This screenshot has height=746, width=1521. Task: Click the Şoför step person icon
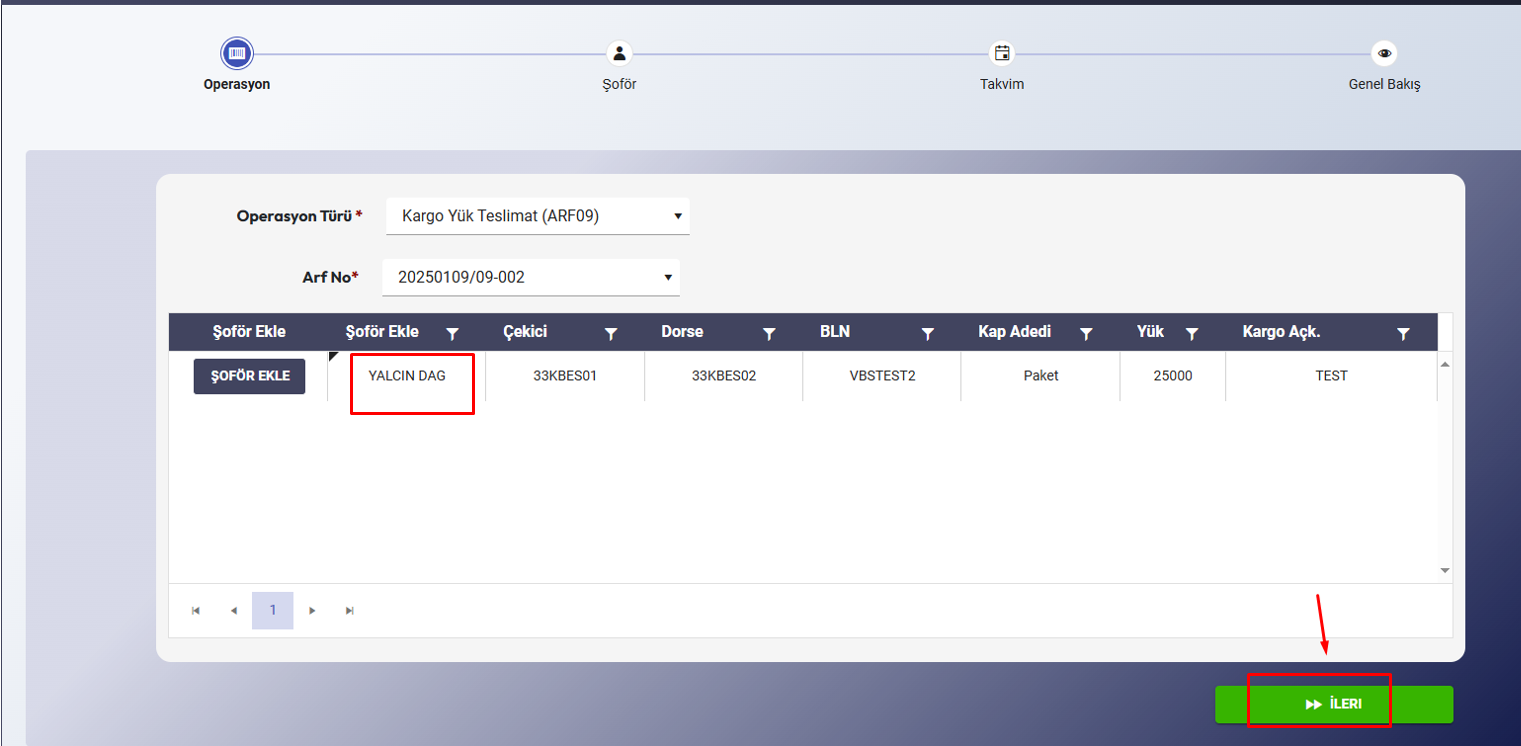coord(619,53)
